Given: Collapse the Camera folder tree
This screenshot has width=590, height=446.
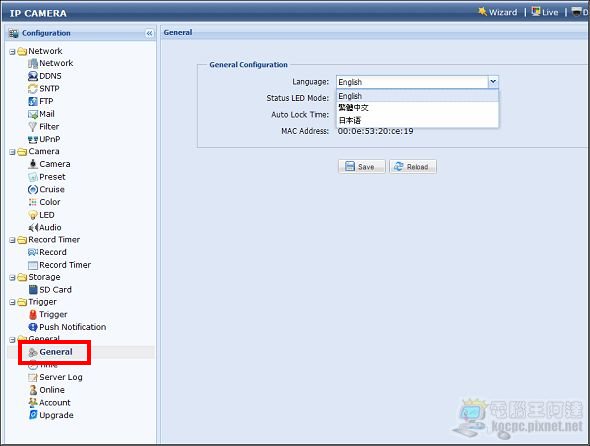Looking at the screenshot, I should click(12, 152).
